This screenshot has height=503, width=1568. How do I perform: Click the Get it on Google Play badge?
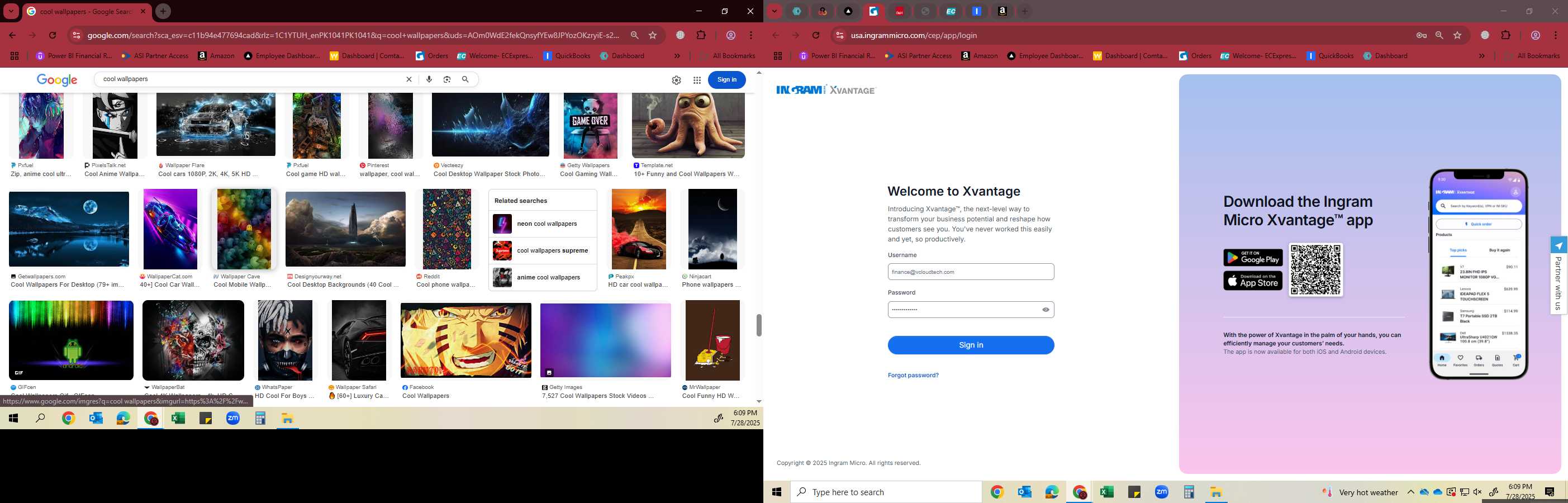point(1253,258)
